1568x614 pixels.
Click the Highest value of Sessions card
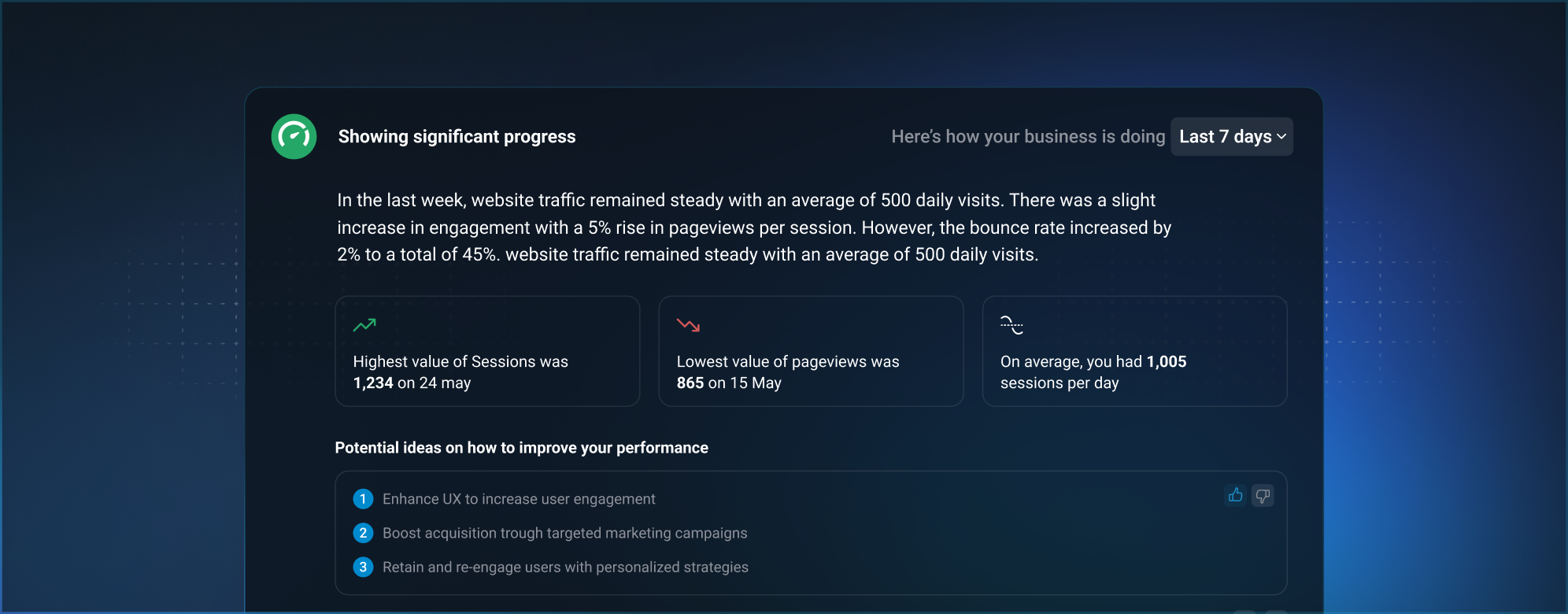(x=487, y=351)
